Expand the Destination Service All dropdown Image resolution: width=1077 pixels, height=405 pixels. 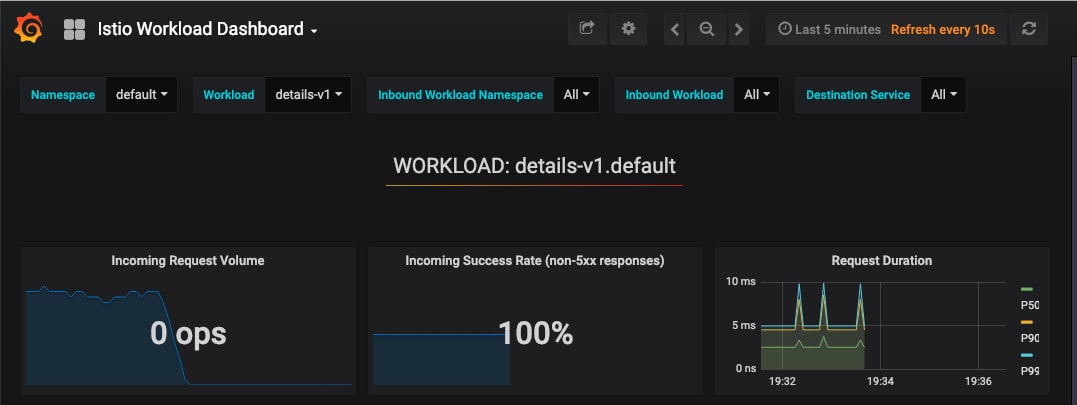(x=943, y=95)
